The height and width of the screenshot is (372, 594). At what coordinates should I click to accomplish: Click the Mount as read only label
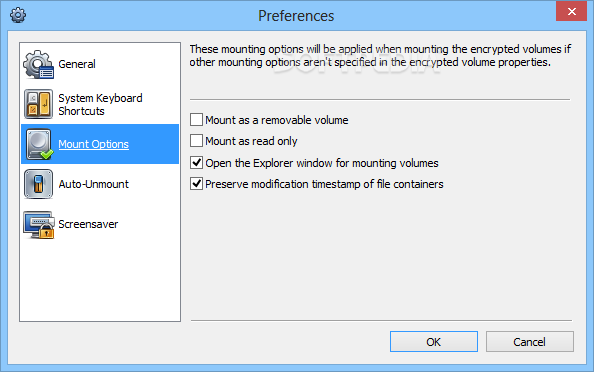pos(252,141)
